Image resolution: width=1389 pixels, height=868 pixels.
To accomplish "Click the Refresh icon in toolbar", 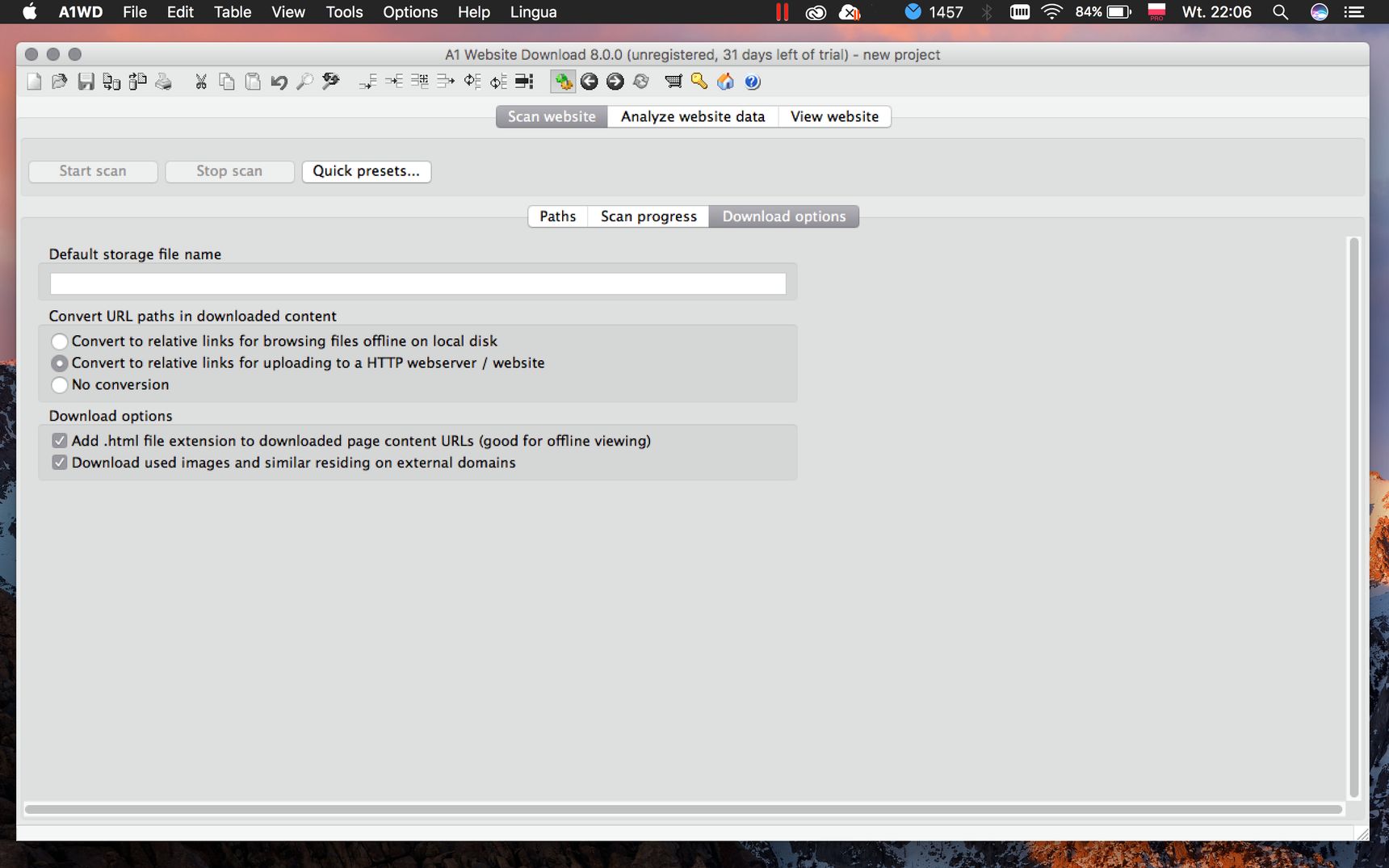I will point(641,82).
